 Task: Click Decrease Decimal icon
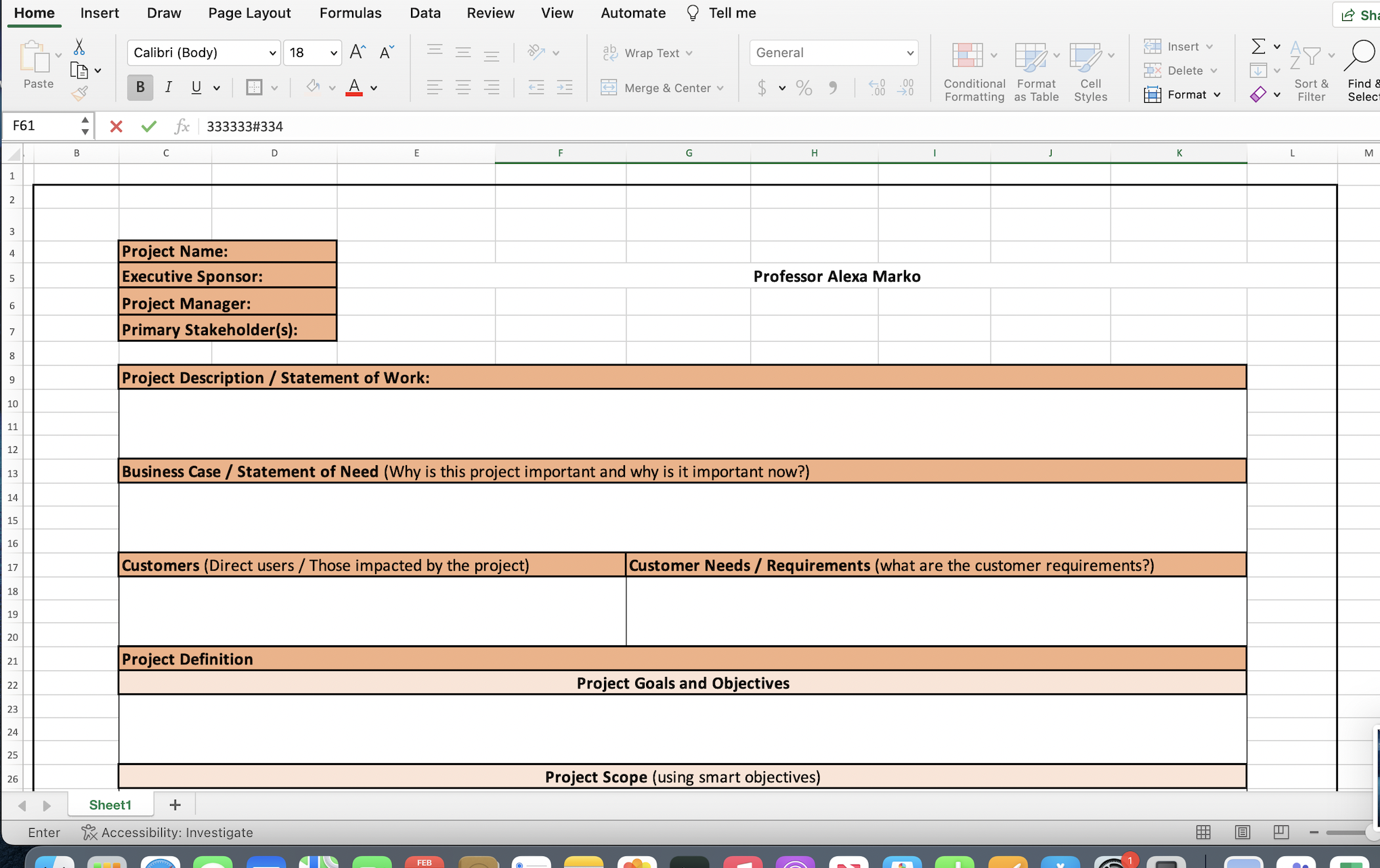[x=905, y=87]
